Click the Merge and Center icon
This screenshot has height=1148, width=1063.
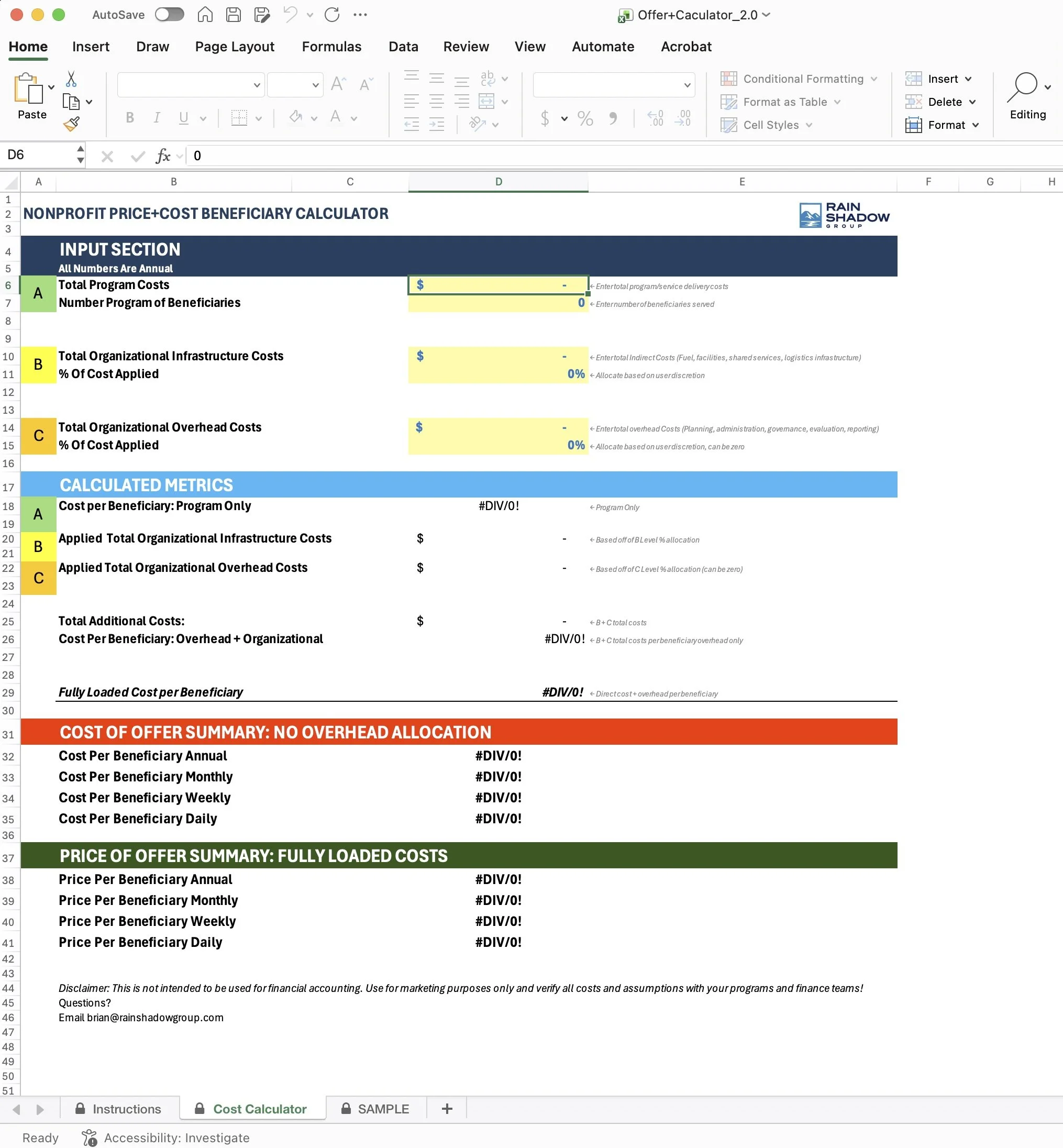[486, 102]
